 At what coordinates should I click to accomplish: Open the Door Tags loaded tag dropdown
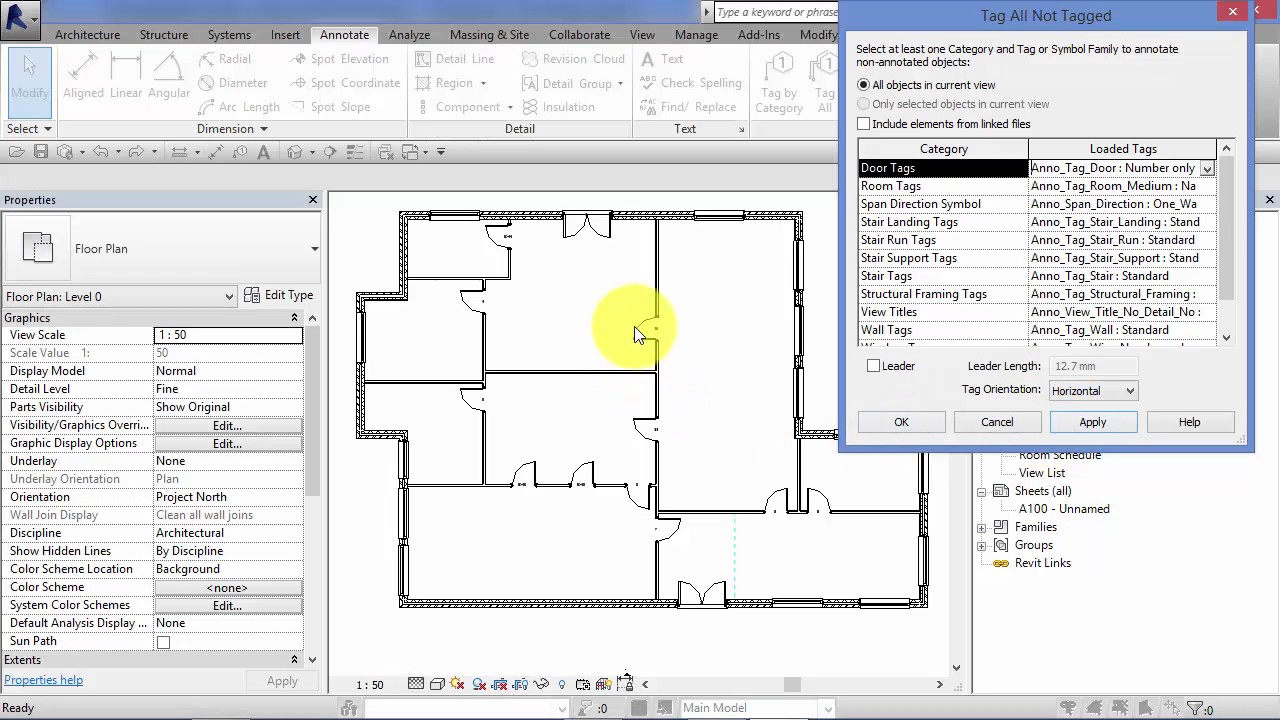(x=1207, y=168)
